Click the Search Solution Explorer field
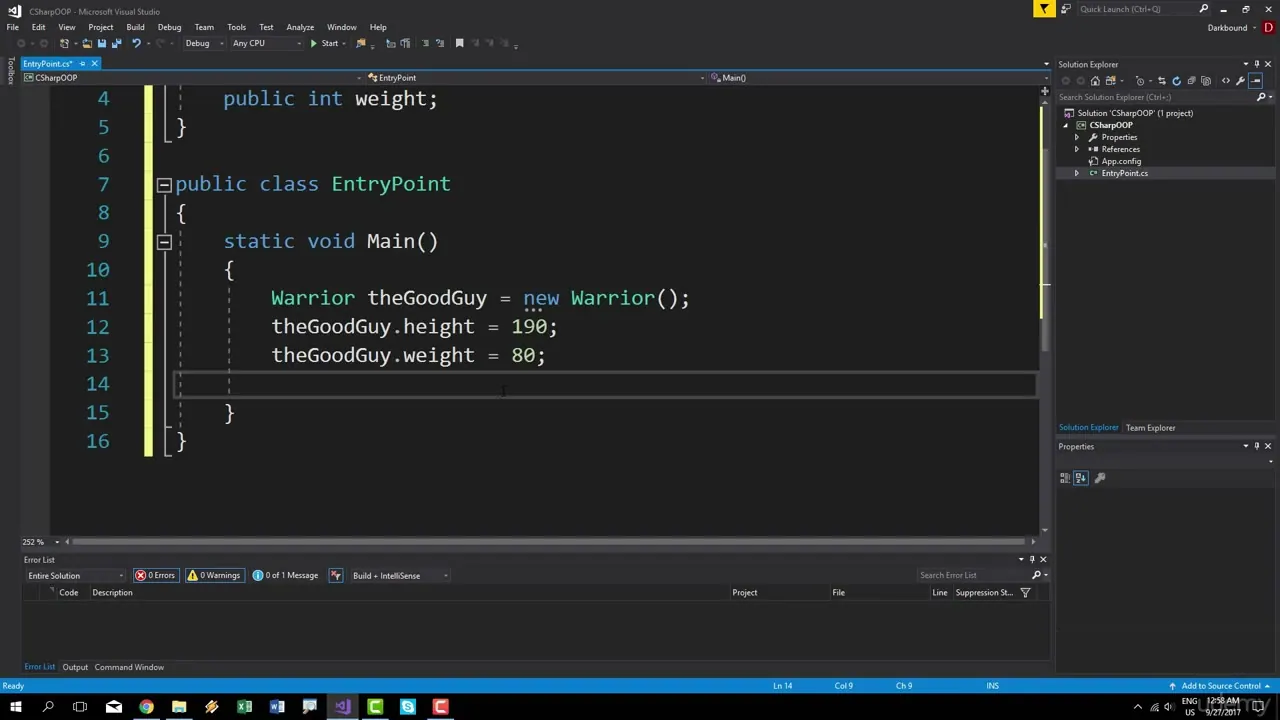This screenshot has width=1280, height=720. [x=1156, y=97]
